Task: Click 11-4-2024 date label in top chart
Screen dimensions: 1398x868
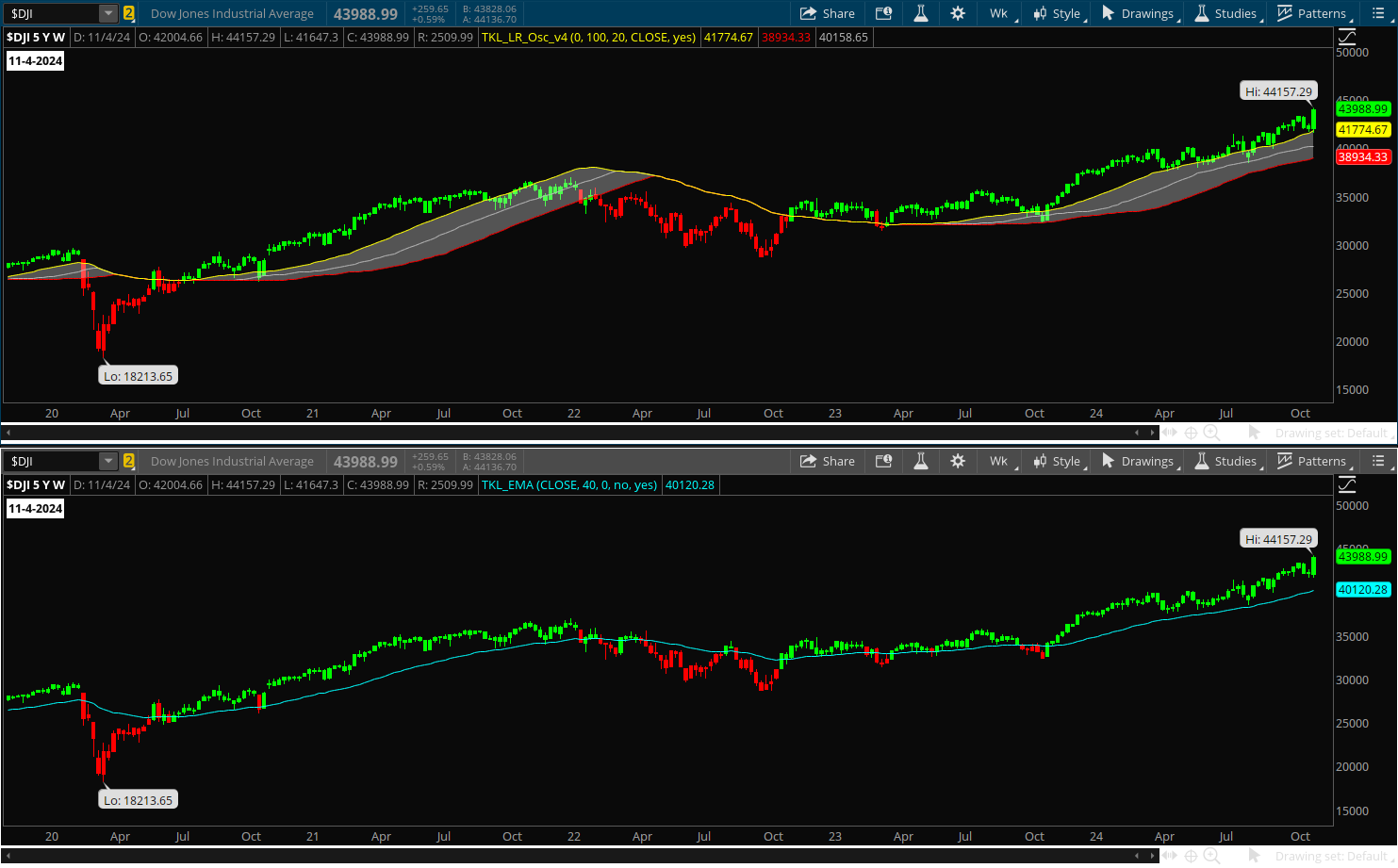Action: (x=35, y=60)
